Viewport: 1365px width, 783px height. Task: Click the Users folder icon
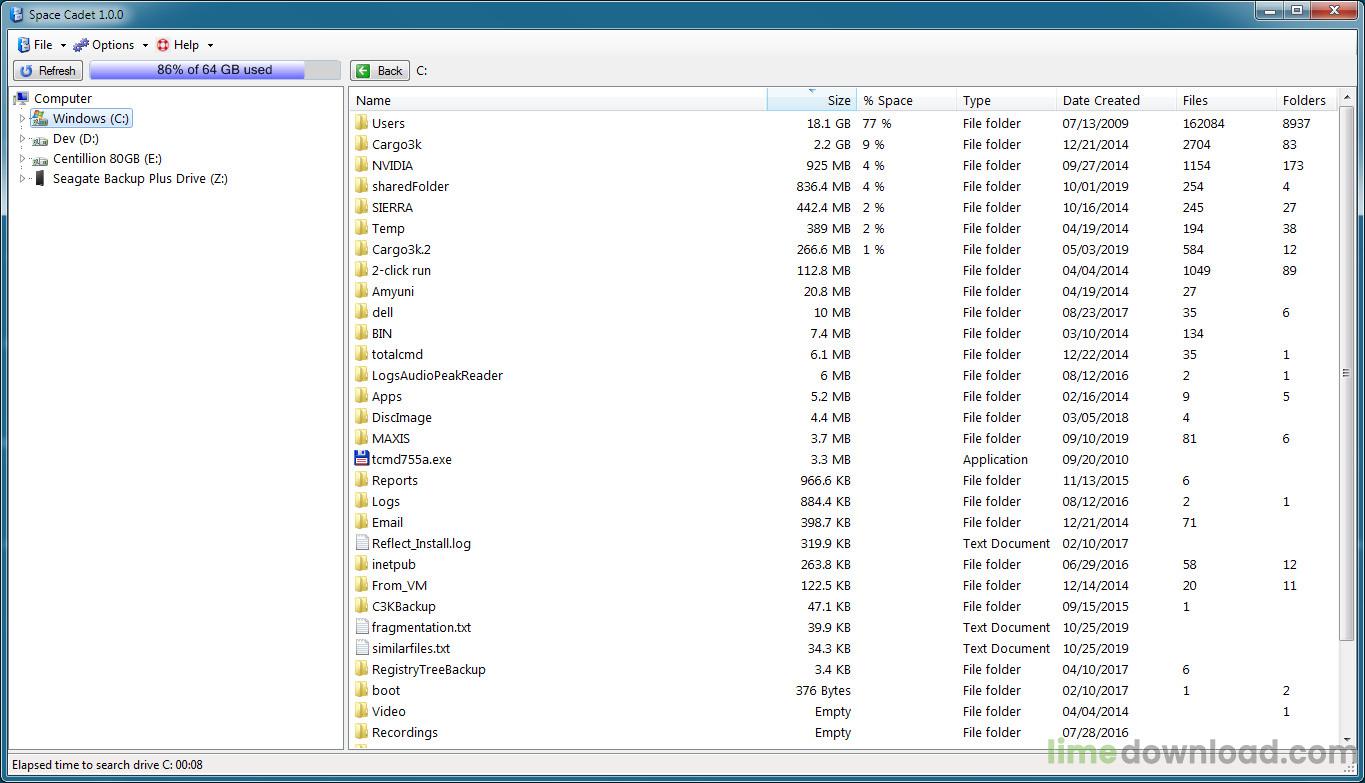[x=362, y=123]
